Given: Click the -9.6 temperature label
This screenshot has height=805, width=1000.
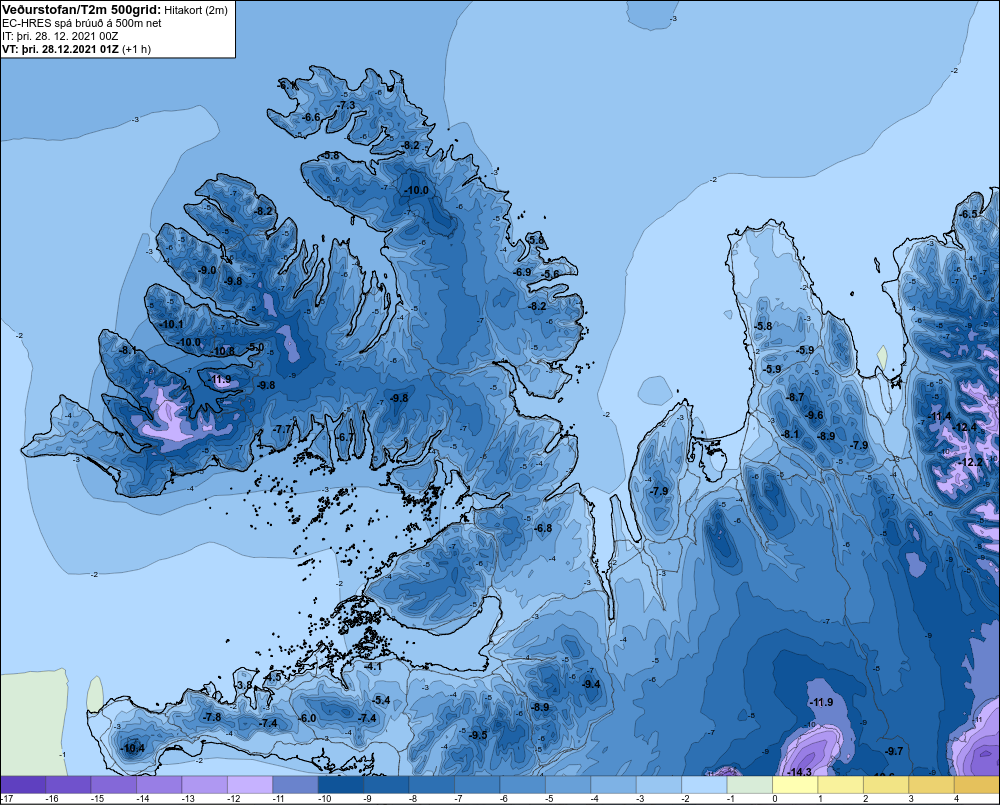Looking at the screenshot, I should [x=815, y=415].
